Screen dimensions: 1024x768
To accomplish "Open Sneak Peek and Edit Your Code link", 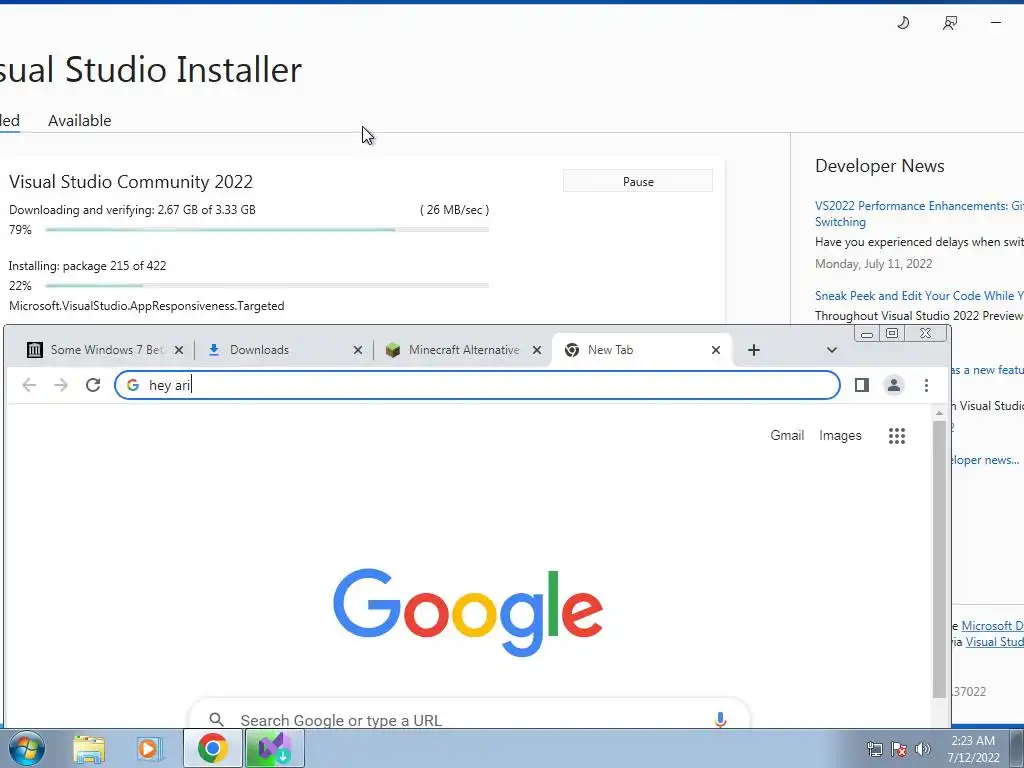I will (x=919, y=296).
